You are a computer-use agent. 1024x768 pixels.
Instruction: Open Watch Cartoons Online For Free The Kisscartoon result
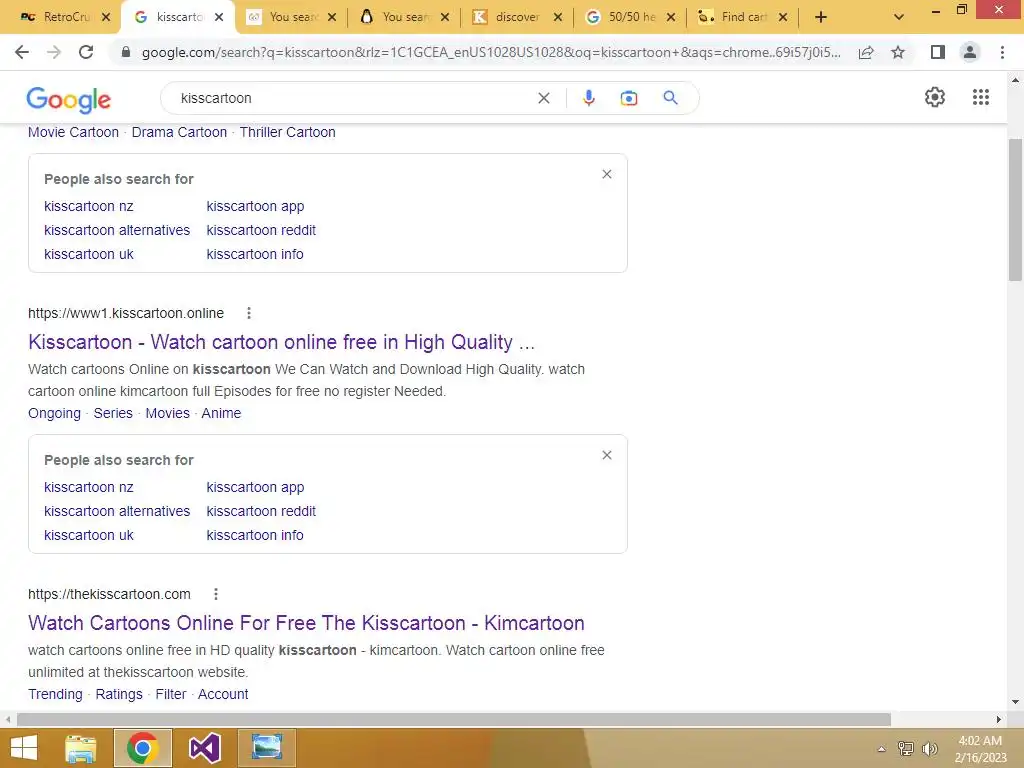[x=306, y=623]
